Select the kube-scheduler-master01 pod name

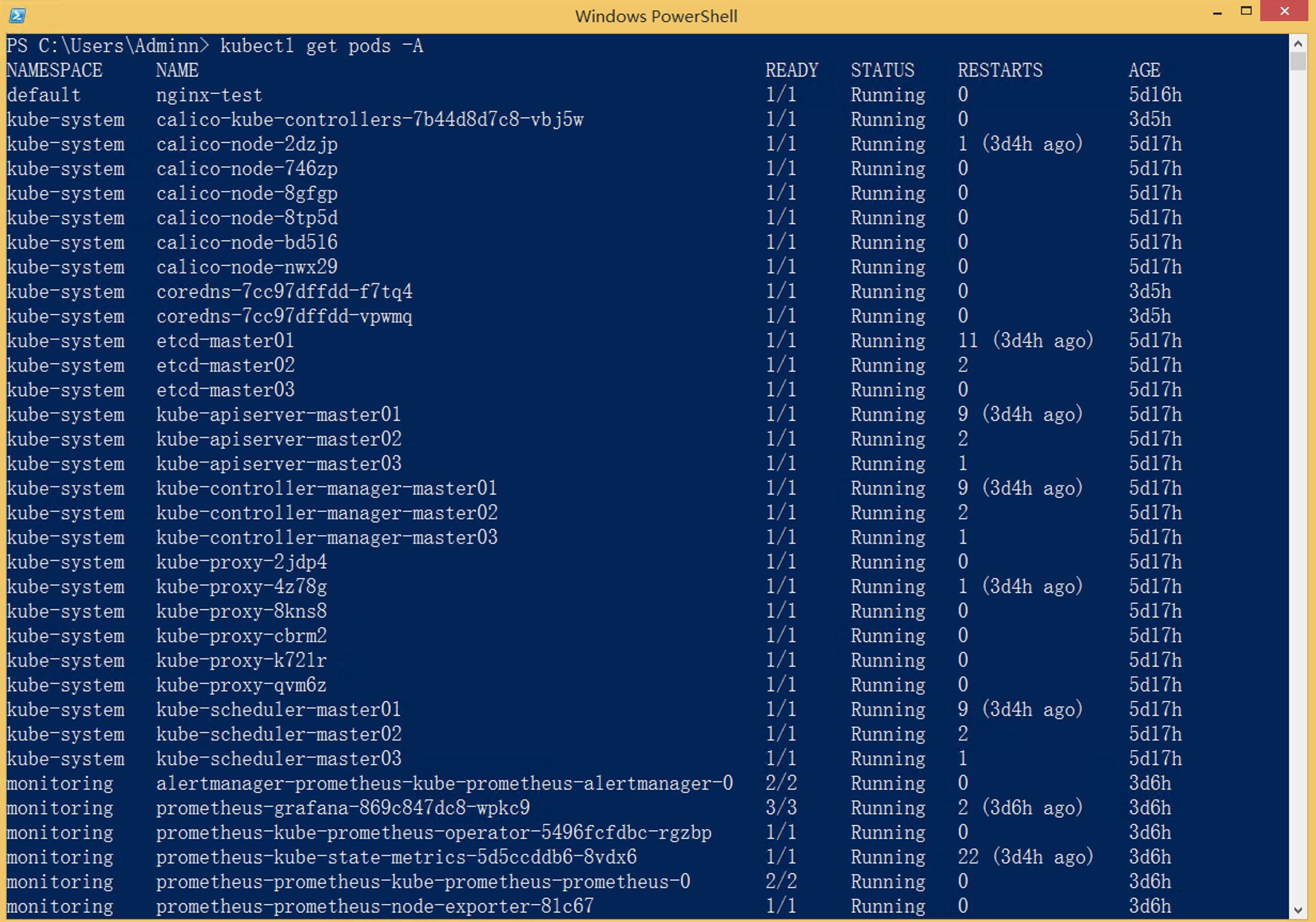point(278,710)
